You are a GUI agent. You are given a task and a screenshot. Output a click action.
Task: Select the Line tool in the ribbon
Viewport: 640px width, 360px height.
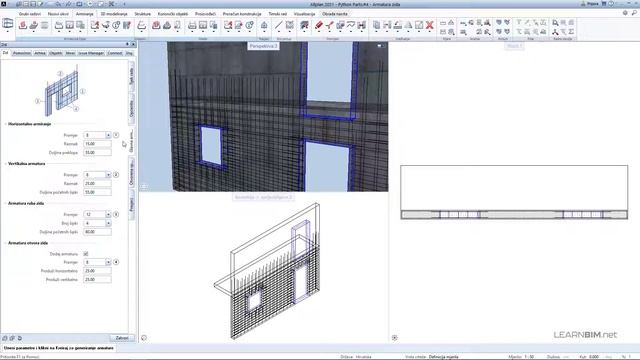pos(278,26)
